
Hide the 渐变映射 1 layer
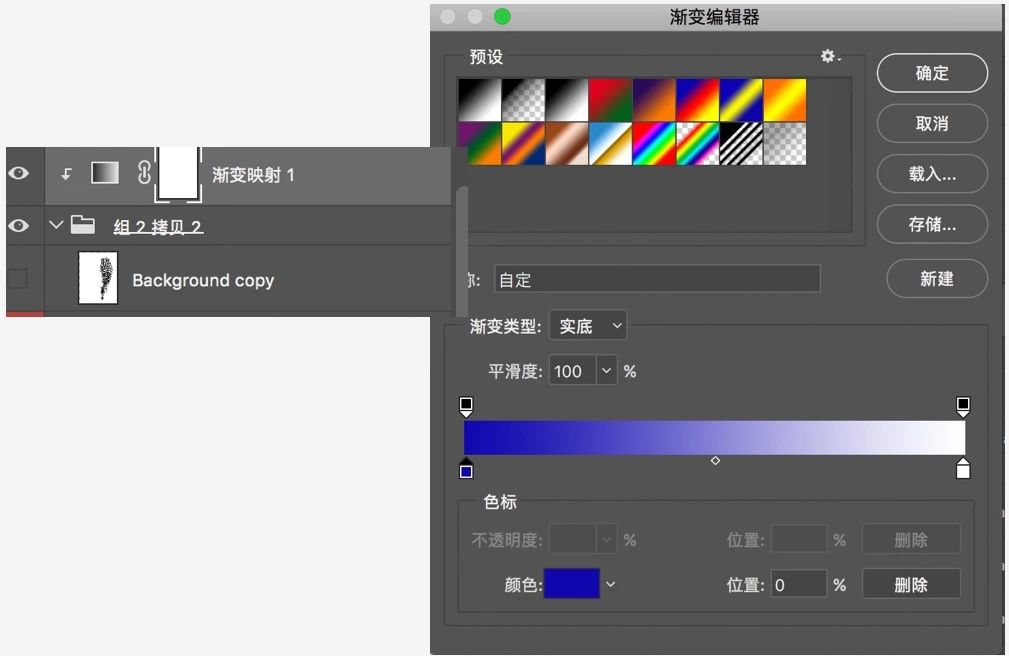tap(20, 173)
